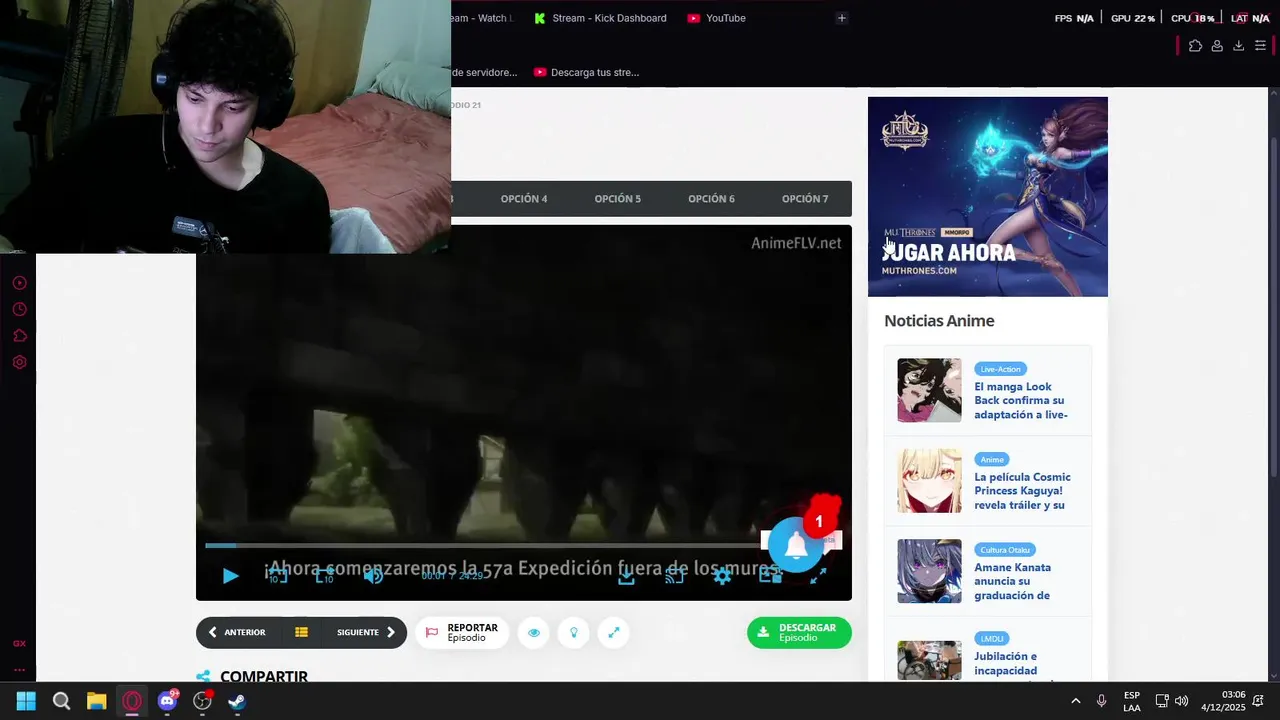The image size is (1280, 720).
Task: Open Opera GX from the taskbar
Action: 132,701
